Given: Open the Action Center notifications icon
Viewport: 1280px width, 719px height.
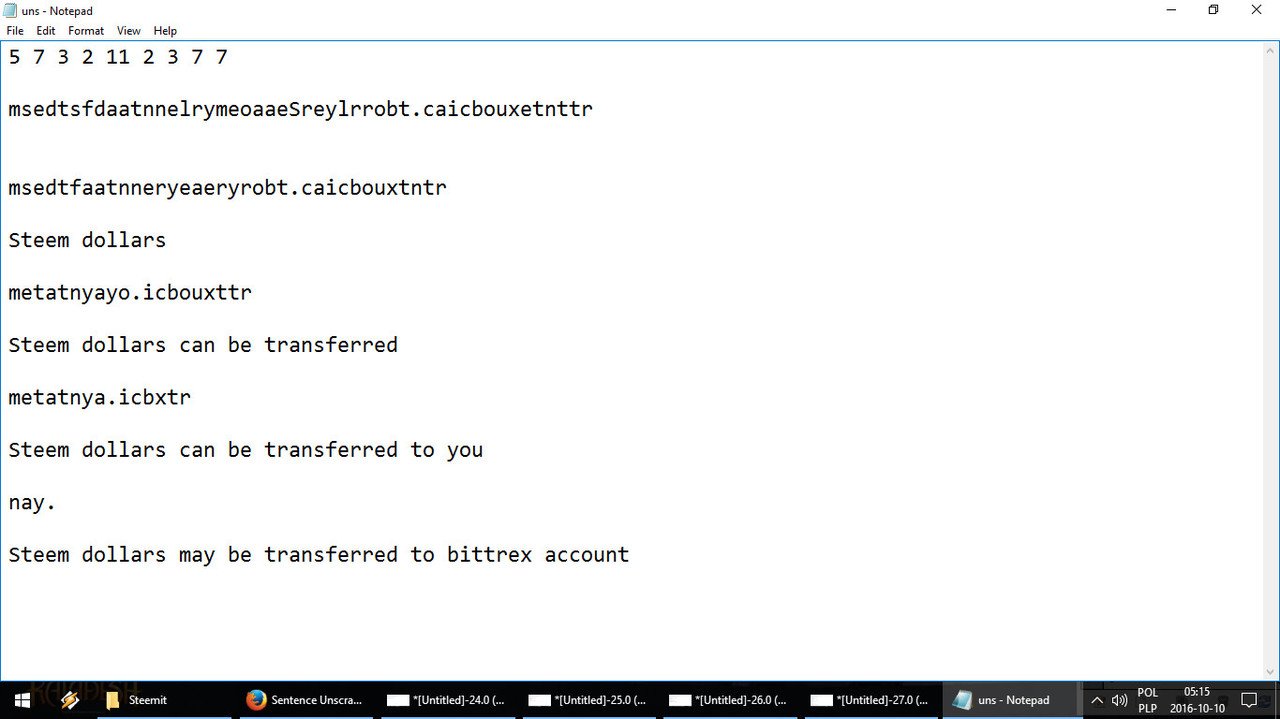Looking at the screenshot, I should [x=1249, y=700].
